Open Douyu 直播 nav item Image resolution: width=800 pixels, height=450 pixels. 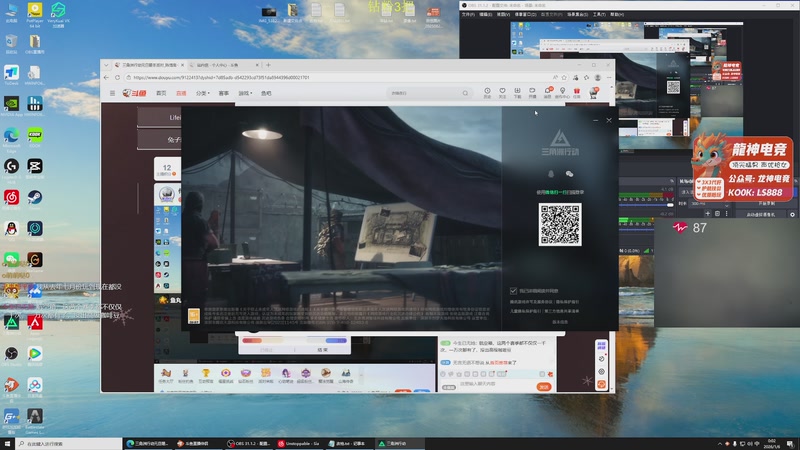[x=181, y=93]
